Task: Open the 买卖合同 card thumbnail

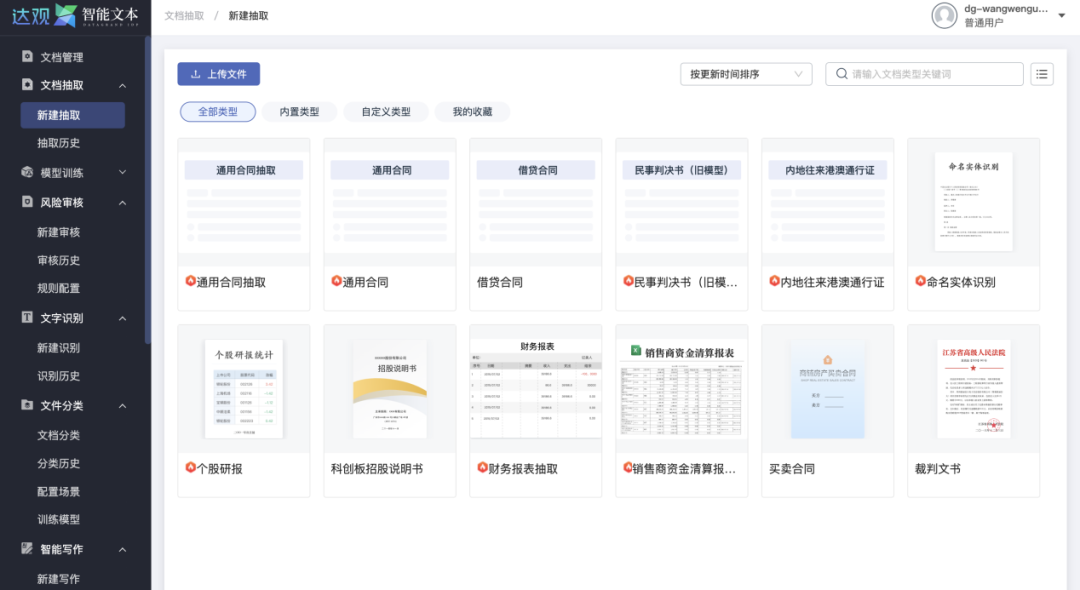Action: point(827,389)
